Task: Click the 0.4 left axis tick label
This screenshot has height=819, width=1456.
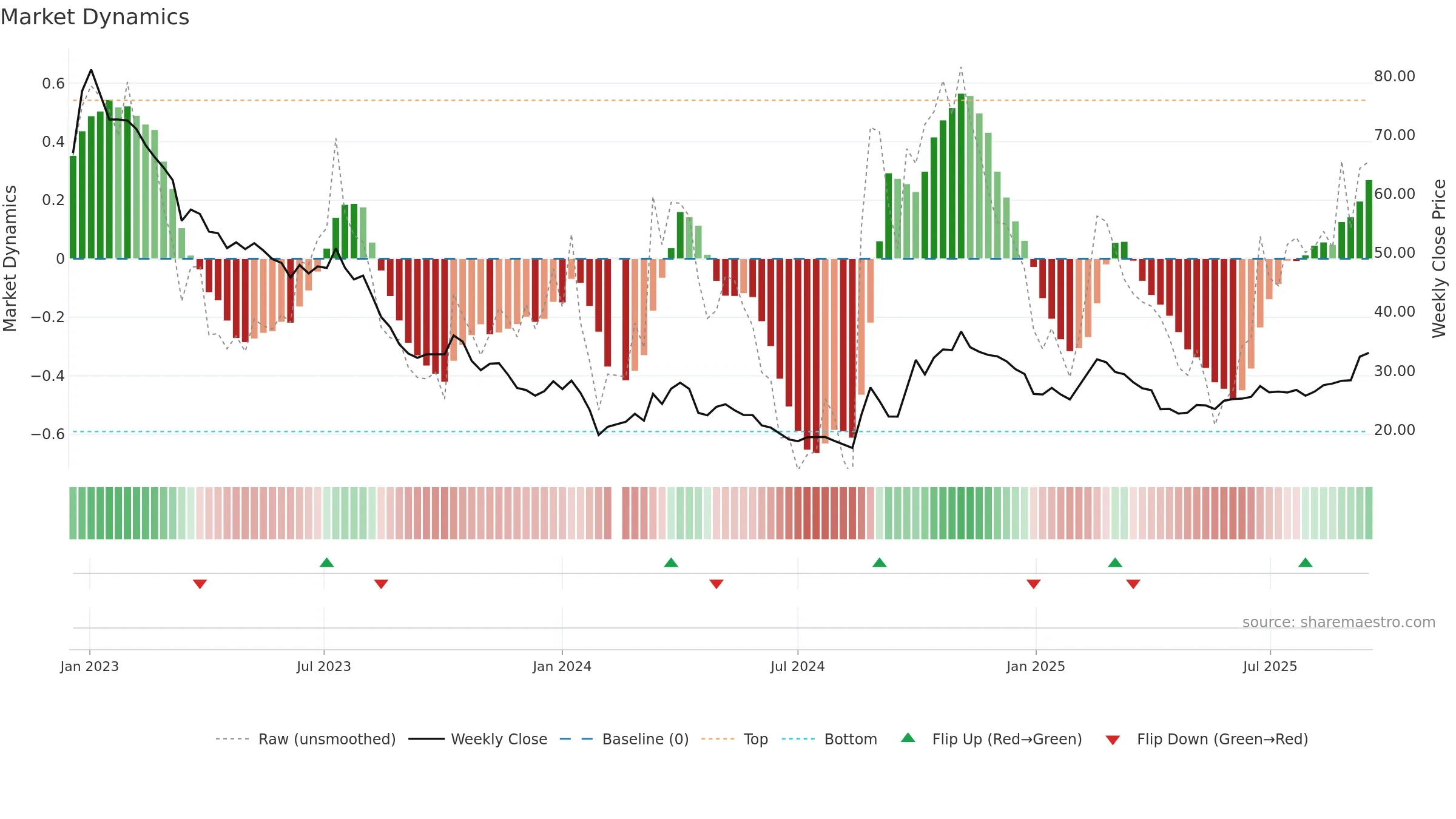Action: pyautogui.click(x=53, y=141)
